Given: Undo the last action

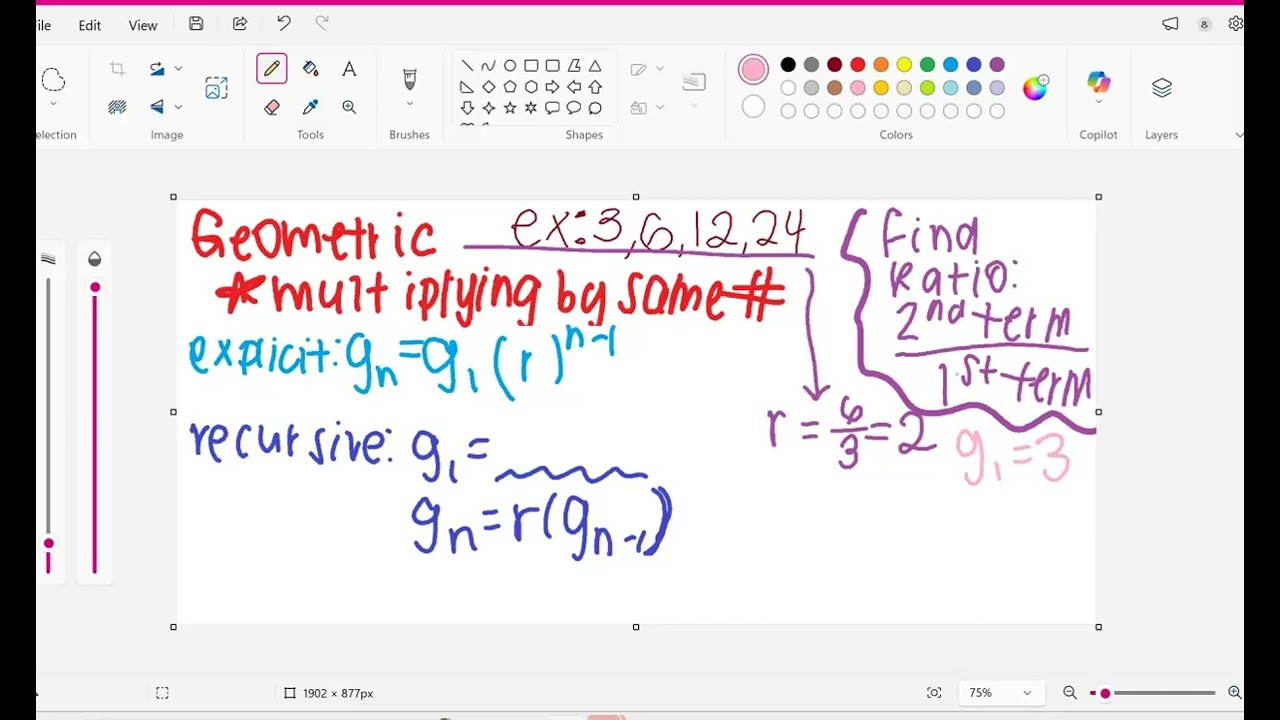Looking at the screenshot, I should click(x=284, y=24).
